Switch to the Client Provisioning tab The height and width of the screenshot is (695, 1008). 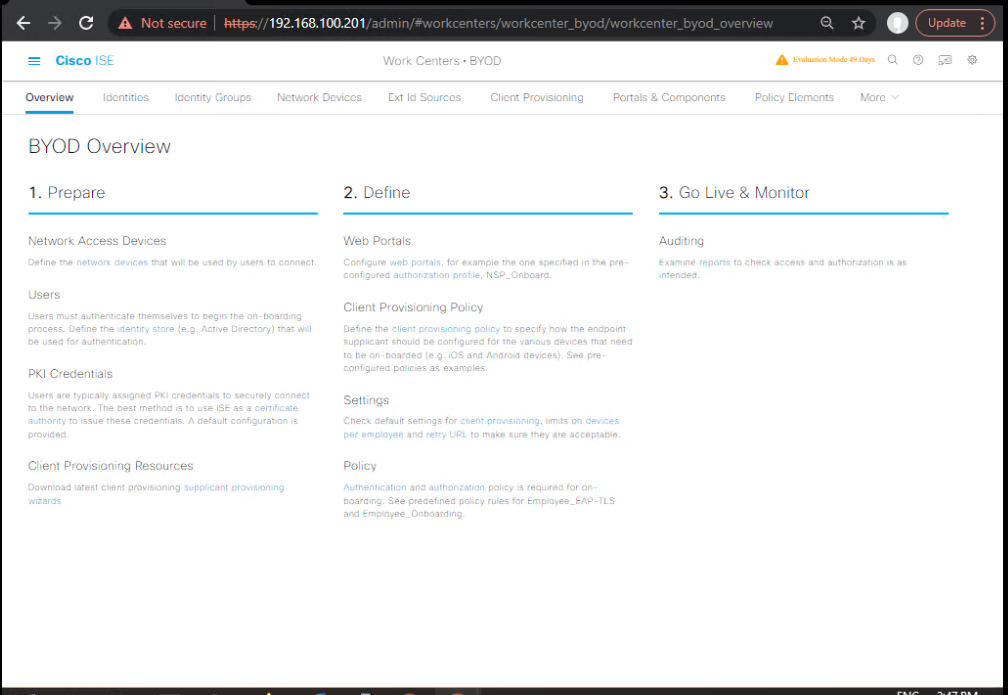[537, 98]
